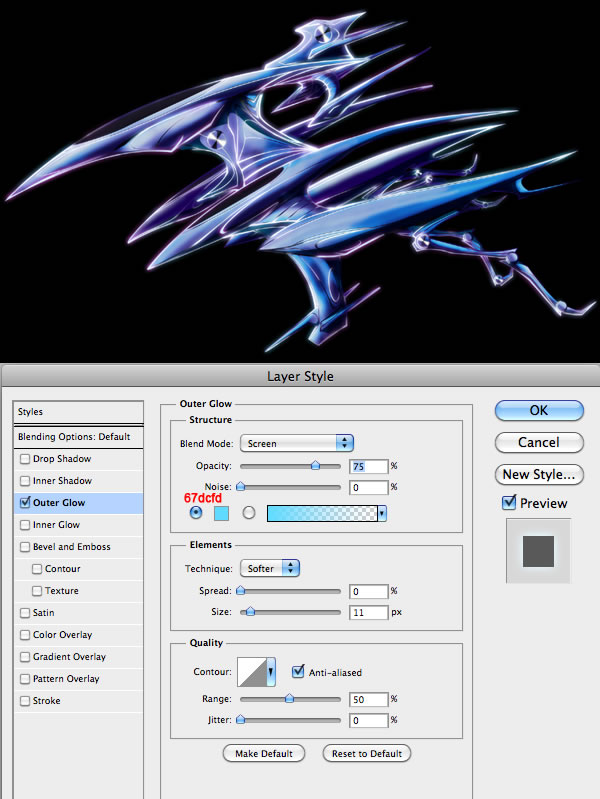Open the Blend Mode Screen dropdown

(297, 443)
